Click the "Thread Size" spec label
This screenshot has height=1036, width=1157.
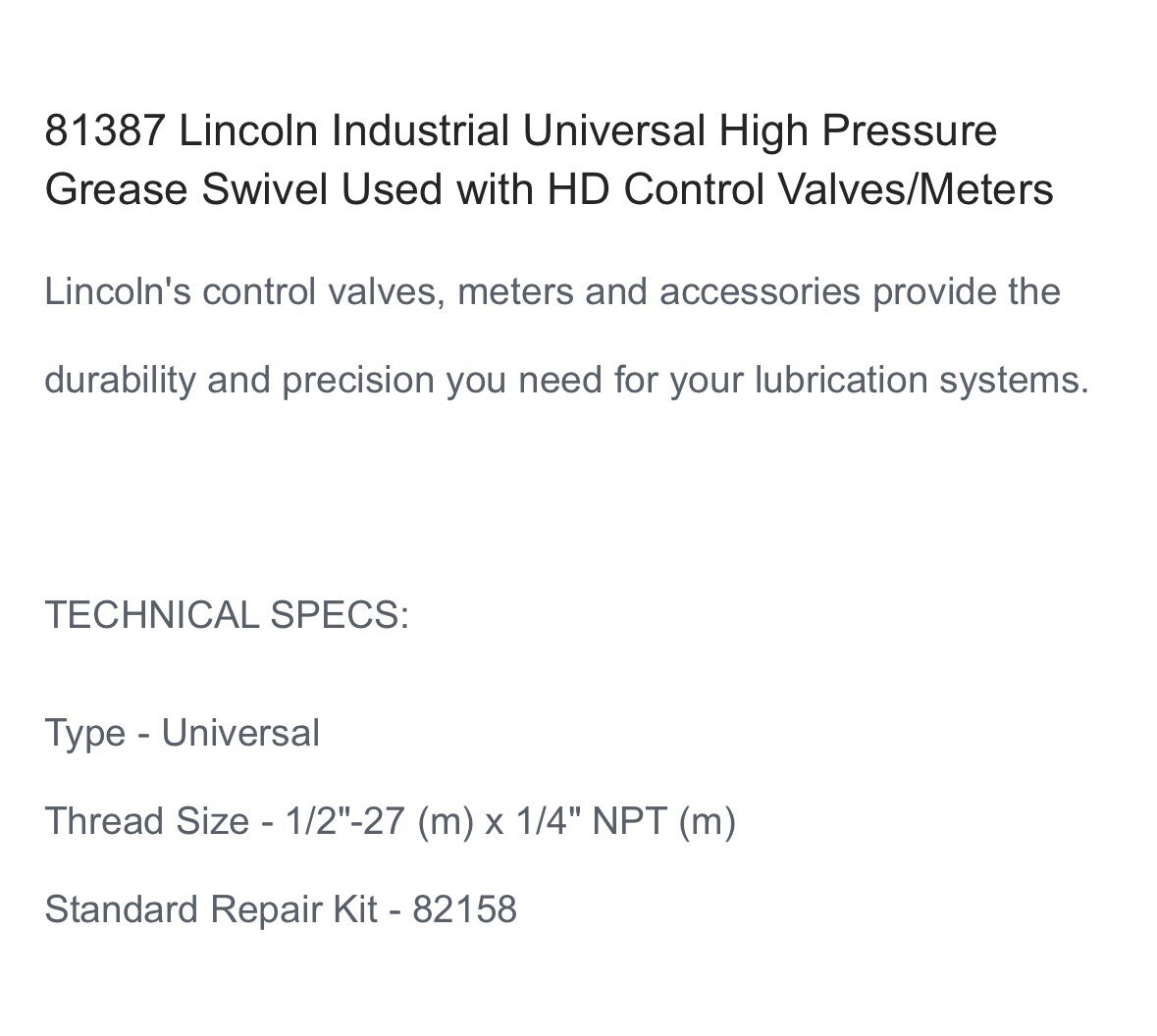tap(147, 821)
